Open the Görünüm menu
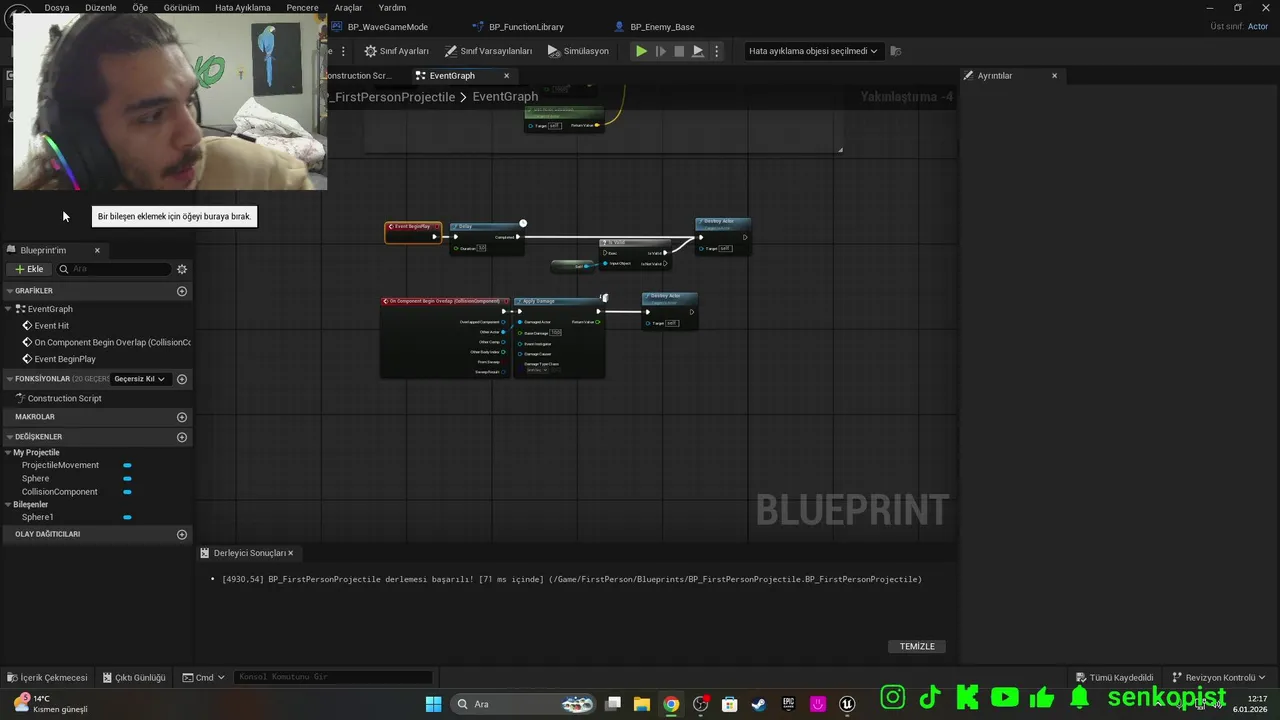This screenshot has width=1280, height=720. click(182, 7)
